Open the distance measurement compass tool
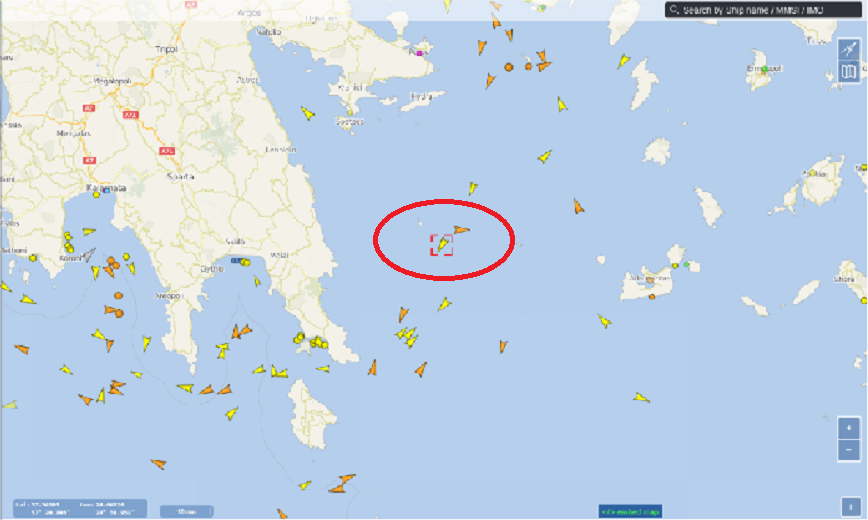The height and width of the screenshot is (520, 868). pos(849,49)
